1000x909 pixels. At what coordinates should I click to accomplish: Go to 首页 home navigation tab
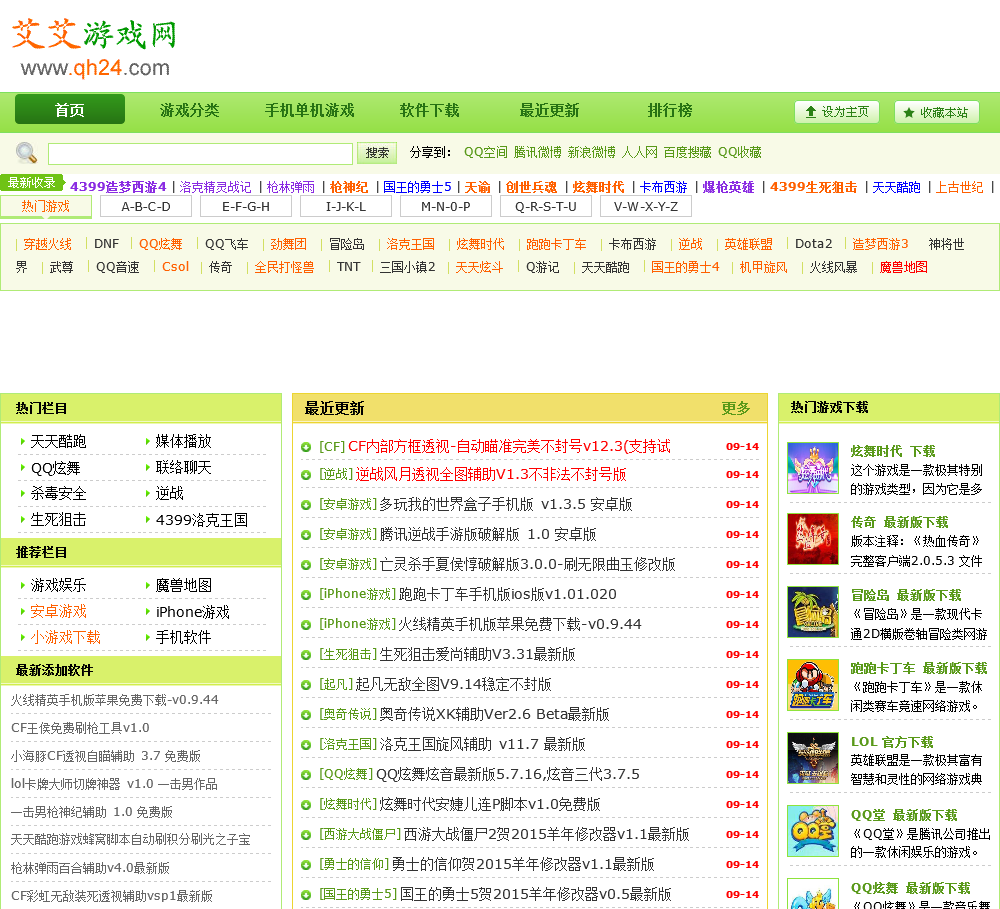(x=70, y=110)
